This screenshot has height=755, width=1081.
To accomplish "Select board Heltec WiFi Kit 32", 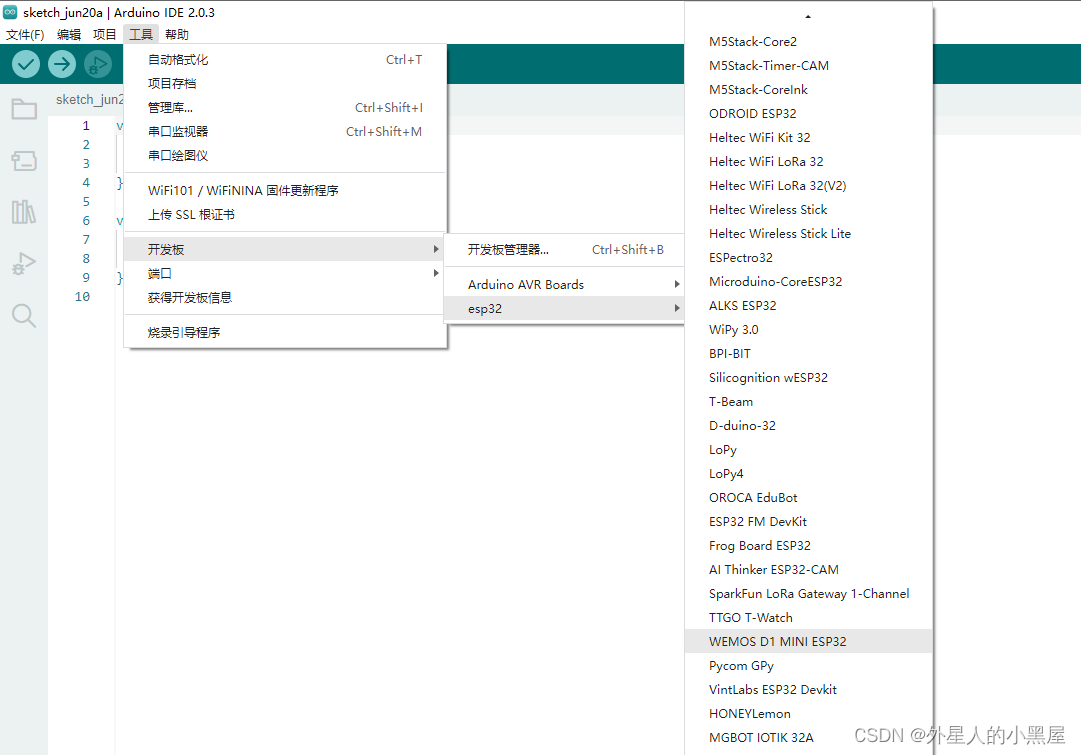I will pos(809,137).
